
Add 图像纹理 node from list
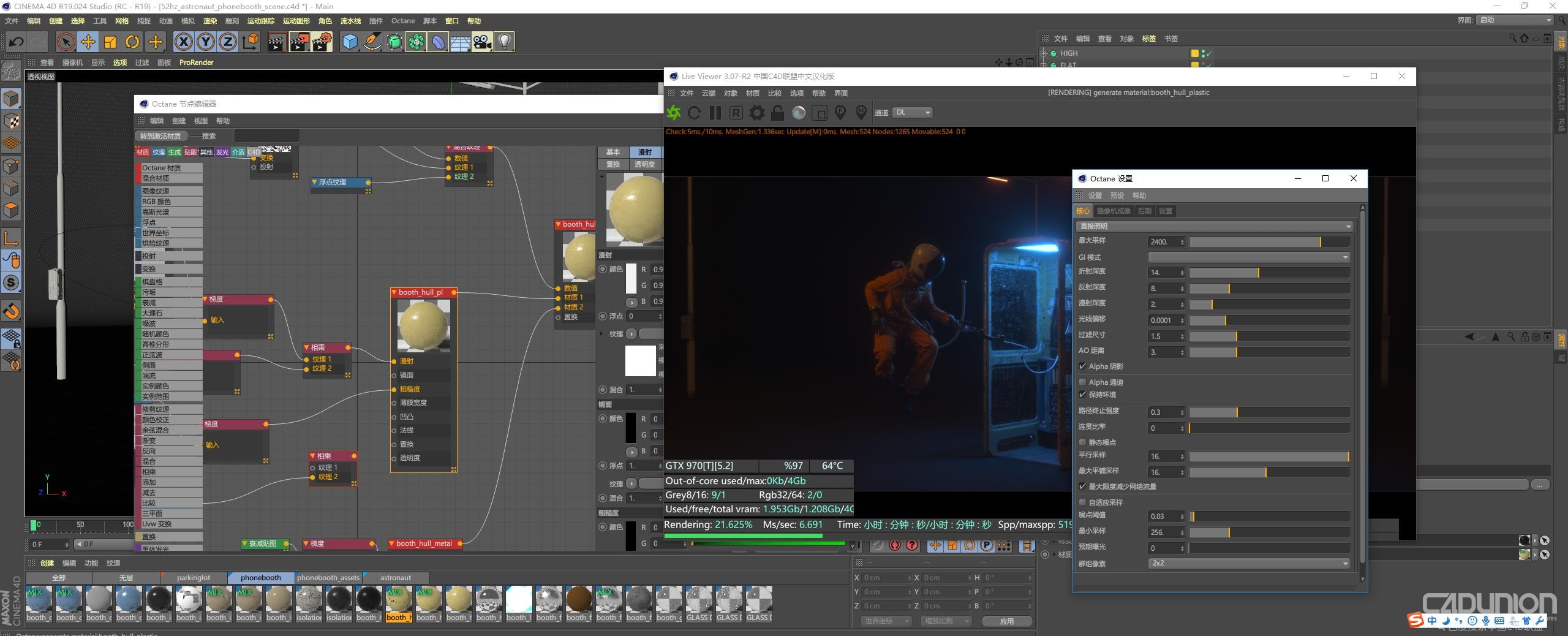[170, 191]
